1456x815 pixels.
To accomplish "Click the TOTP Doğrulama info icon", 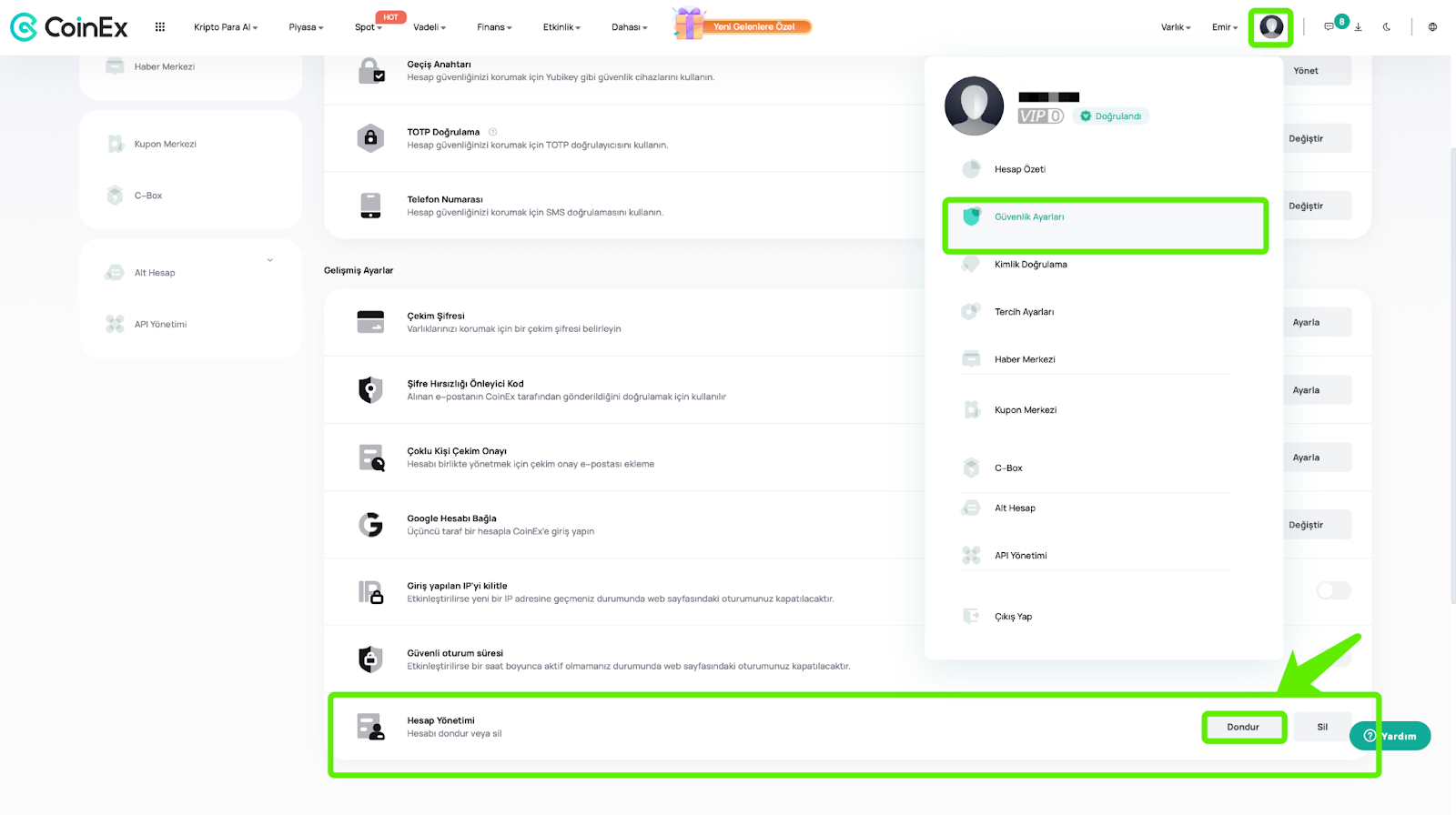I will click(x=492, y=132).
